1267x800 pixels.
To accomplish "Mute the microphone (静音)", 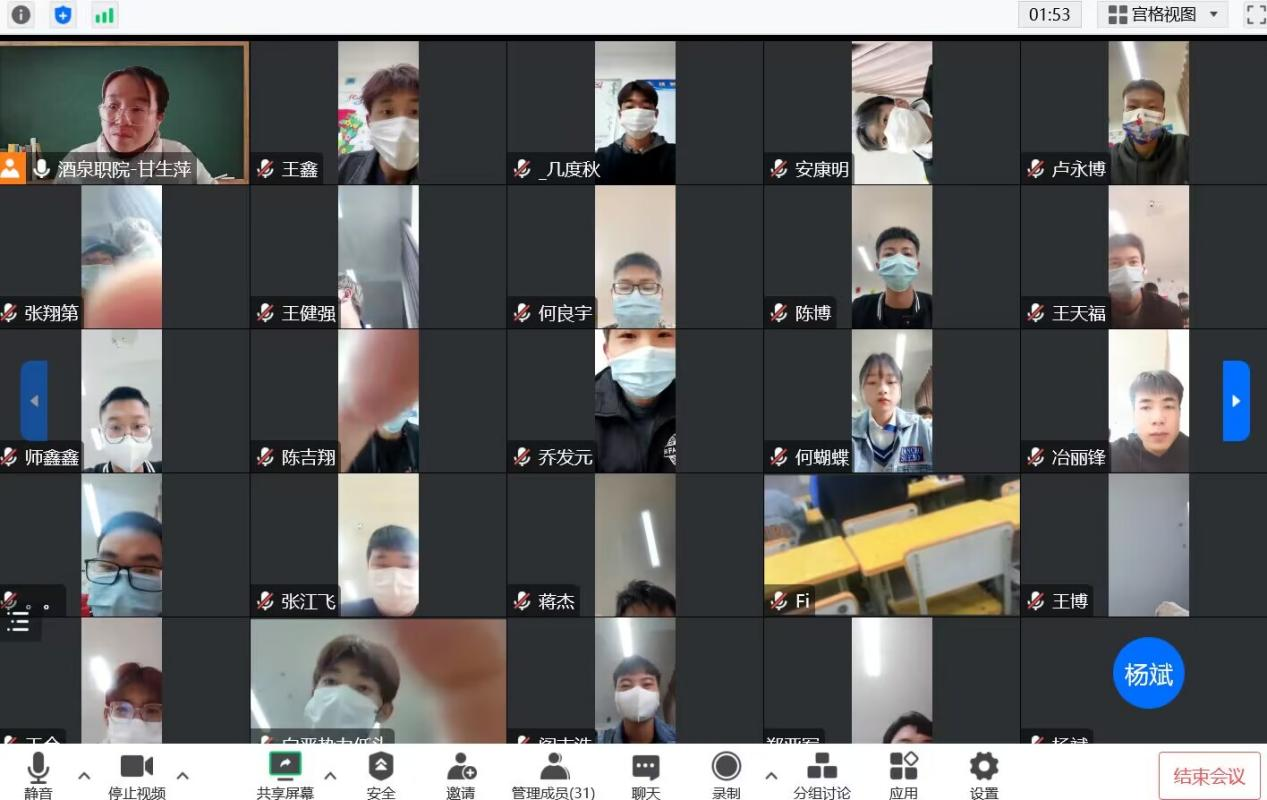I will coord(38,775).
